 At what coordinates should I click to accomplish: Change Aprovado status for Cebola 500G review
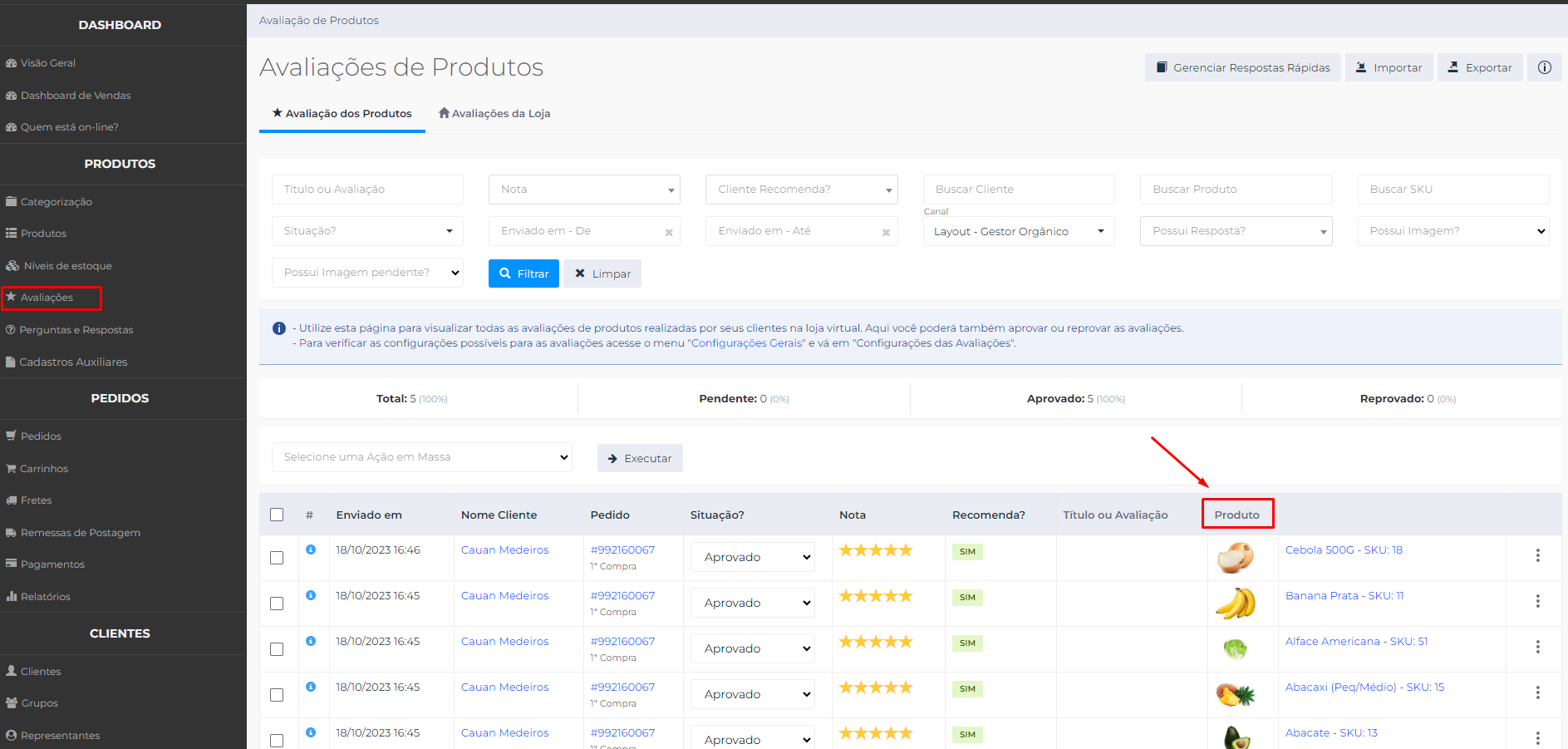click(752, 557)
